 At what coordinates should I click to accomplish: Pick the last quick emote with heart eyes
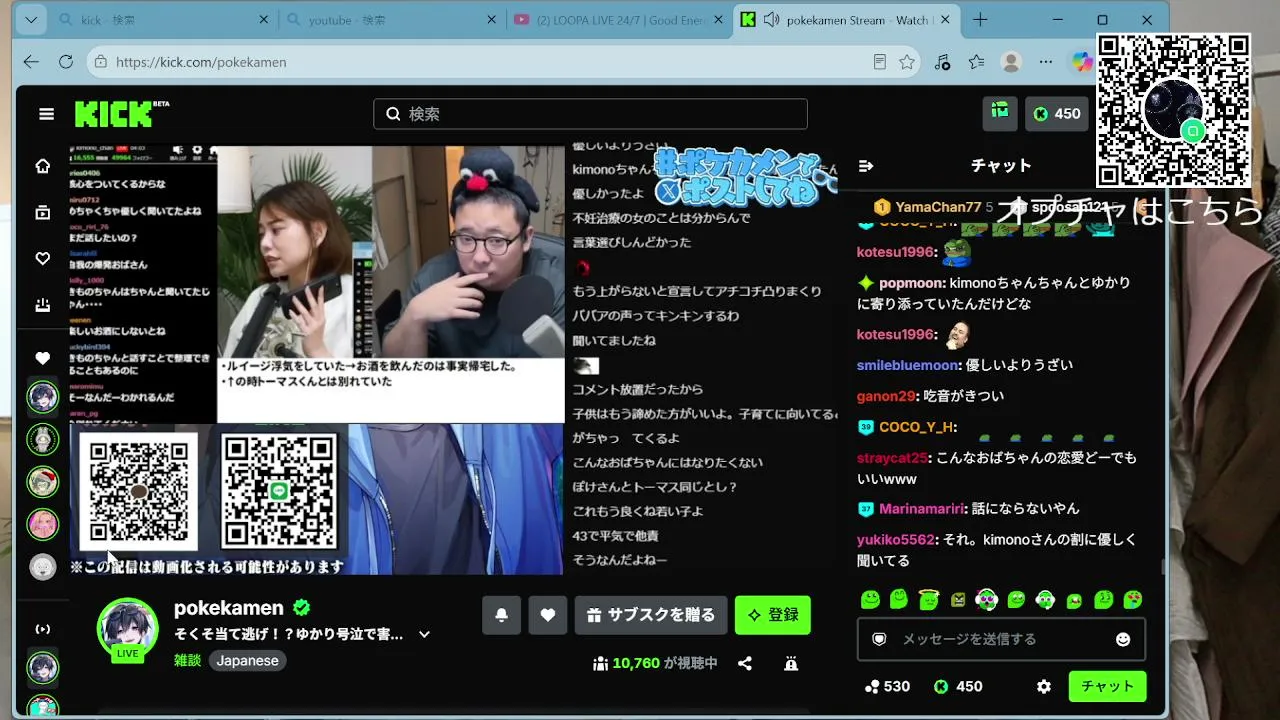coord(1133,600)
